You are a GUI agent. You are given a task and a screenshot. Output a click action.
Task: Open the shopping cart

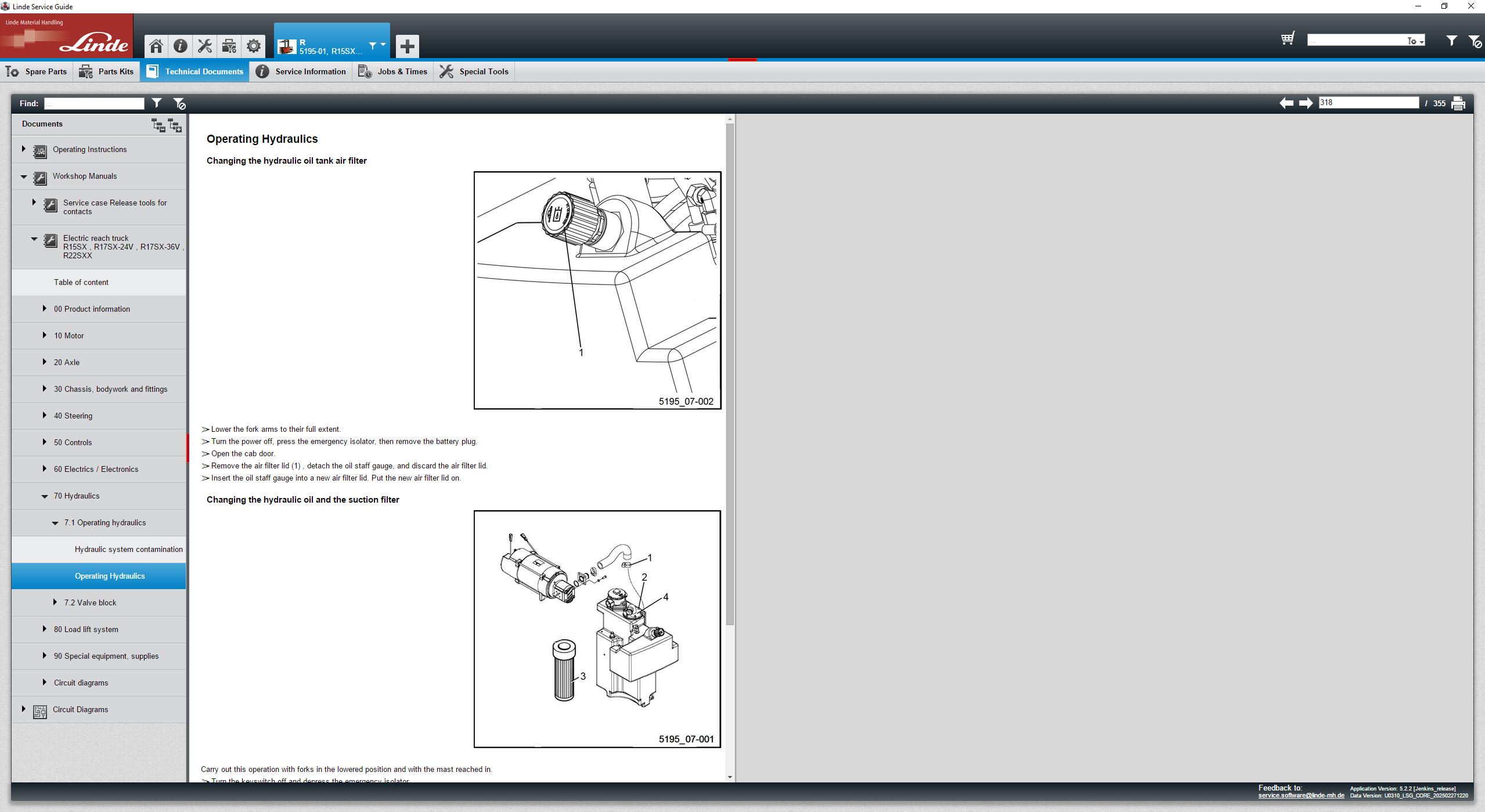pos(1288,39)
